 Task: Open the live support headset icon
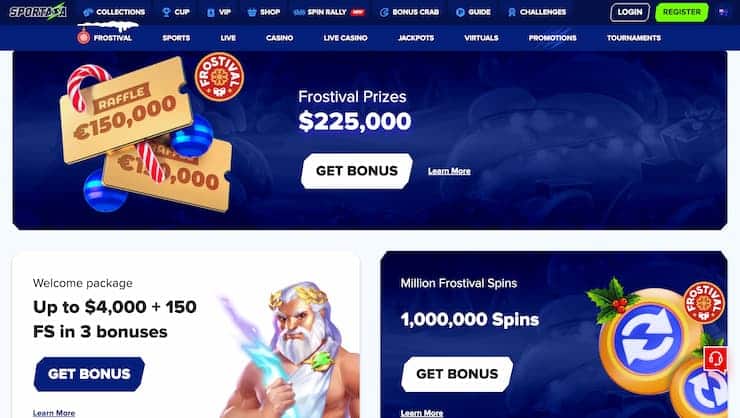click(x=715, y=359)
